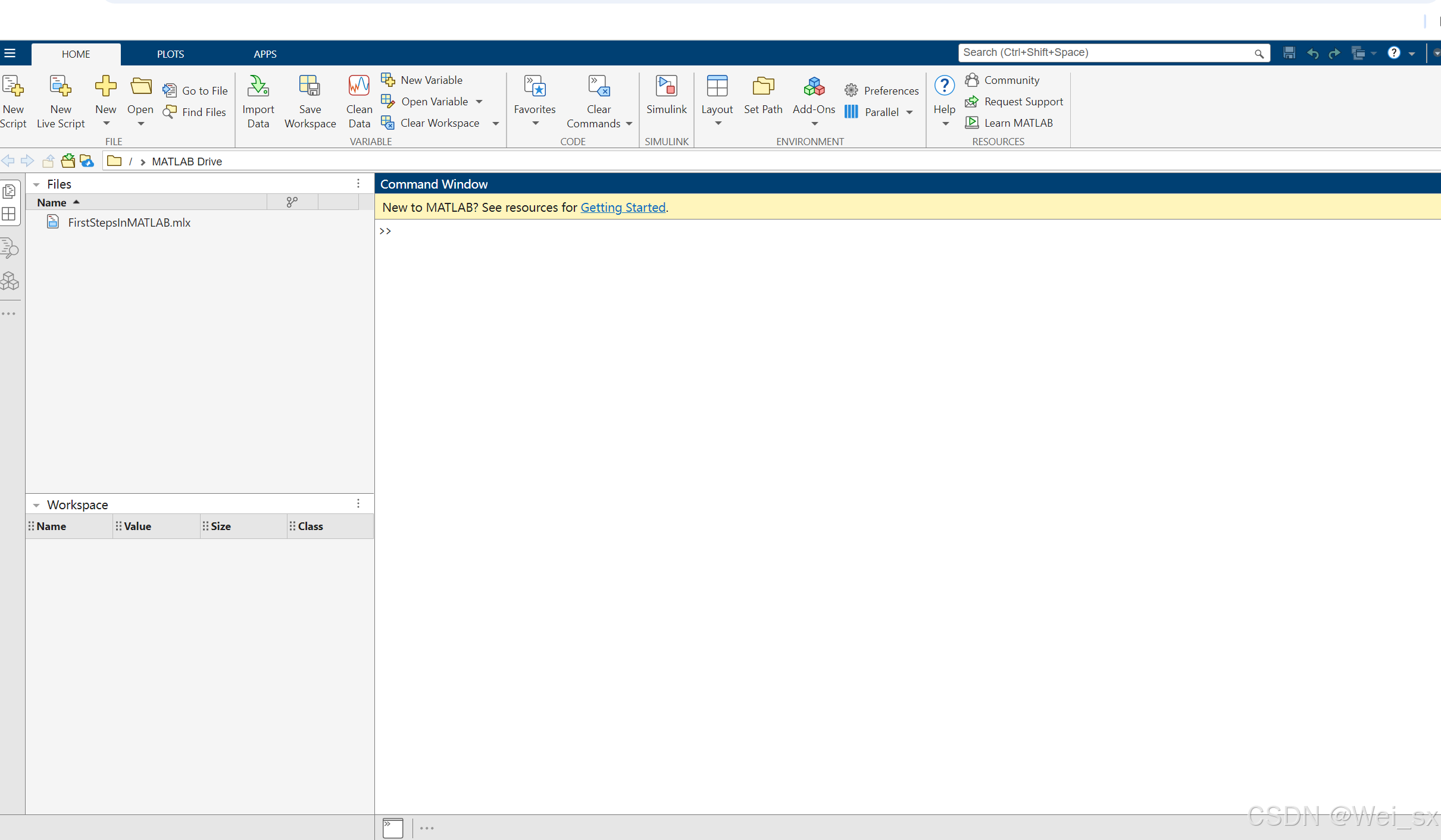Switch to the PLOTS tab

coord(170,54)
